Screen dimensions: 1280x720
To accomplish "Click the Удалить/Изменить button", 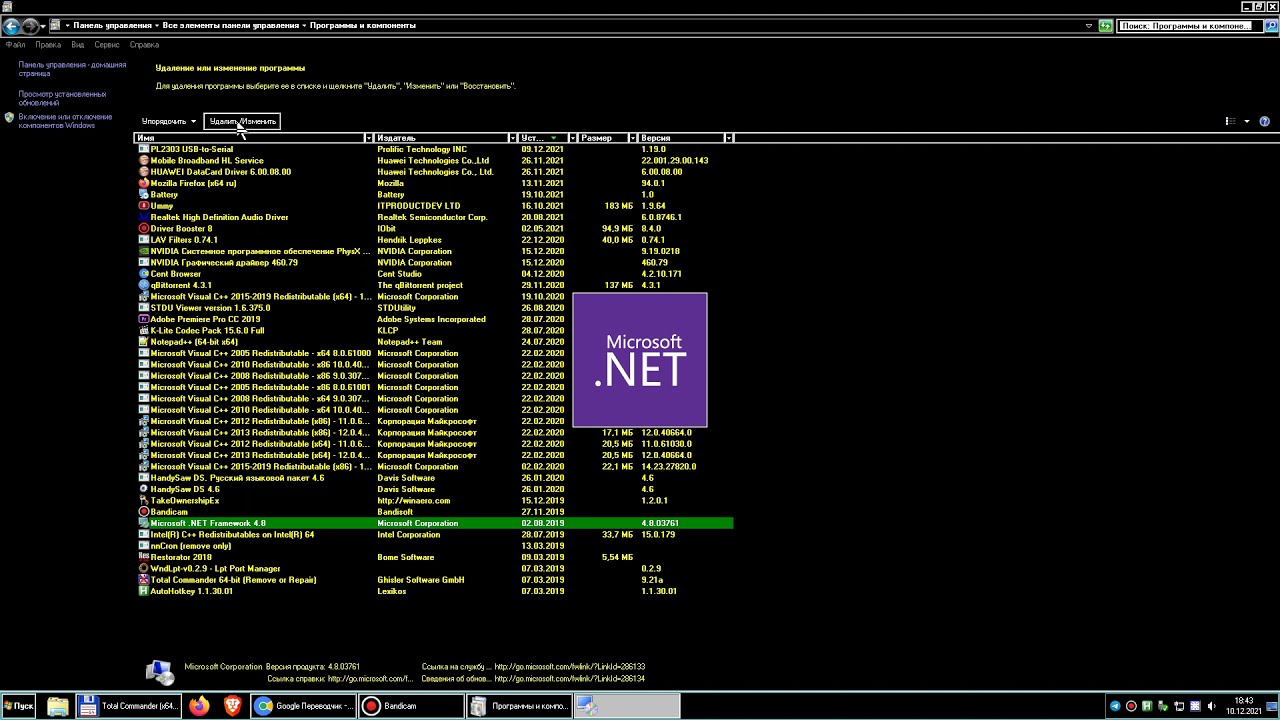I will (242, 121).
